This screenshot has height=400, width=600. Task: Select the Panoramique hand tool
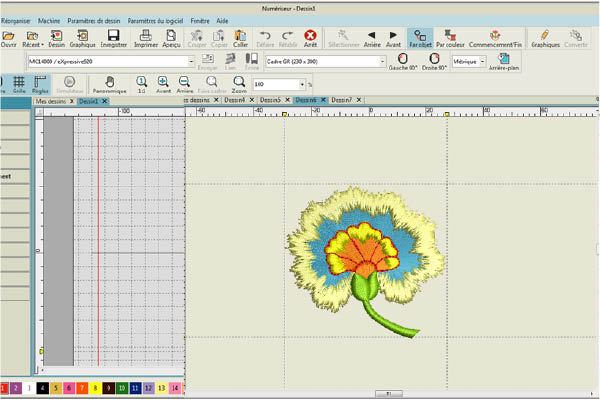109,84
